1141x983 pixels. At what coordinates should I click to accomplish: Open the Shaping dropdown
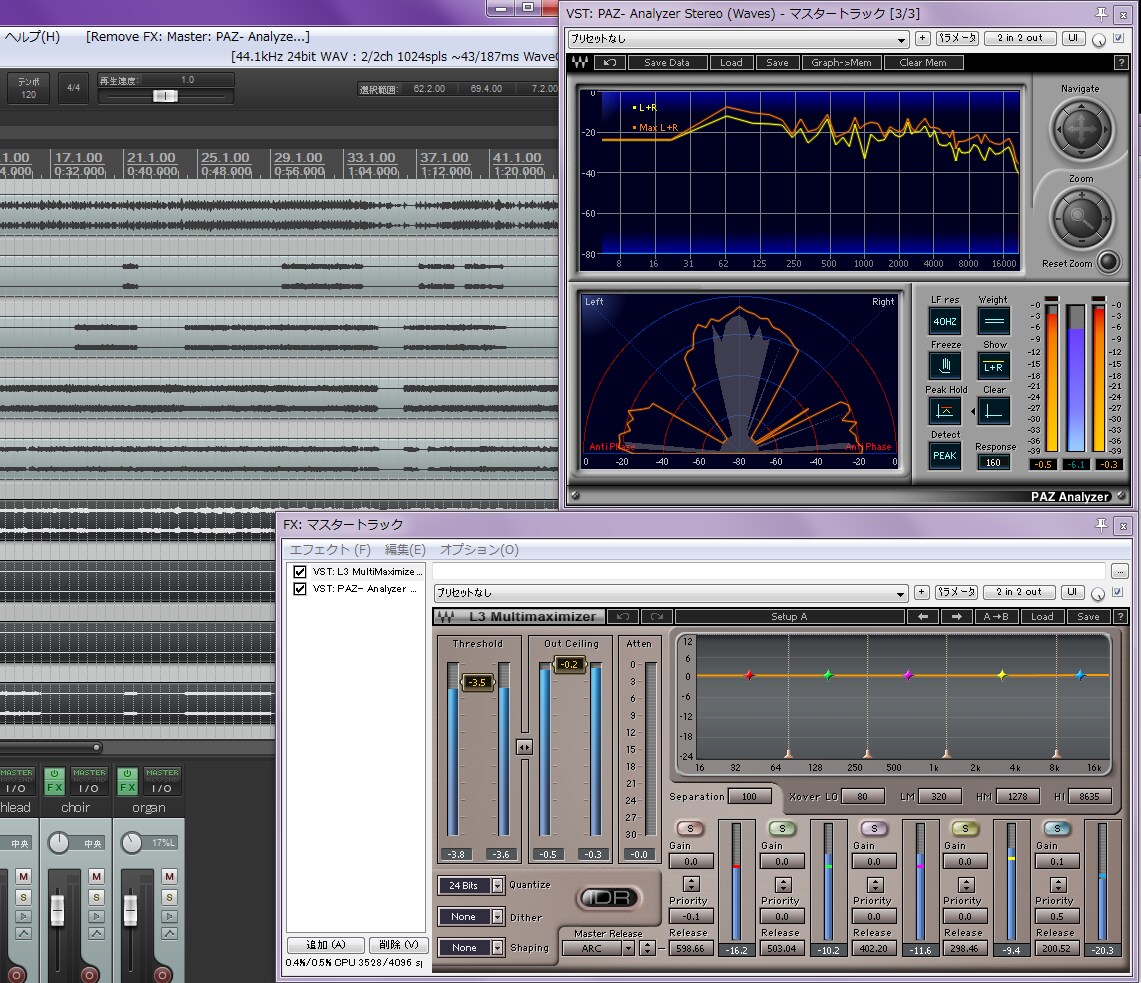(498, 947)
